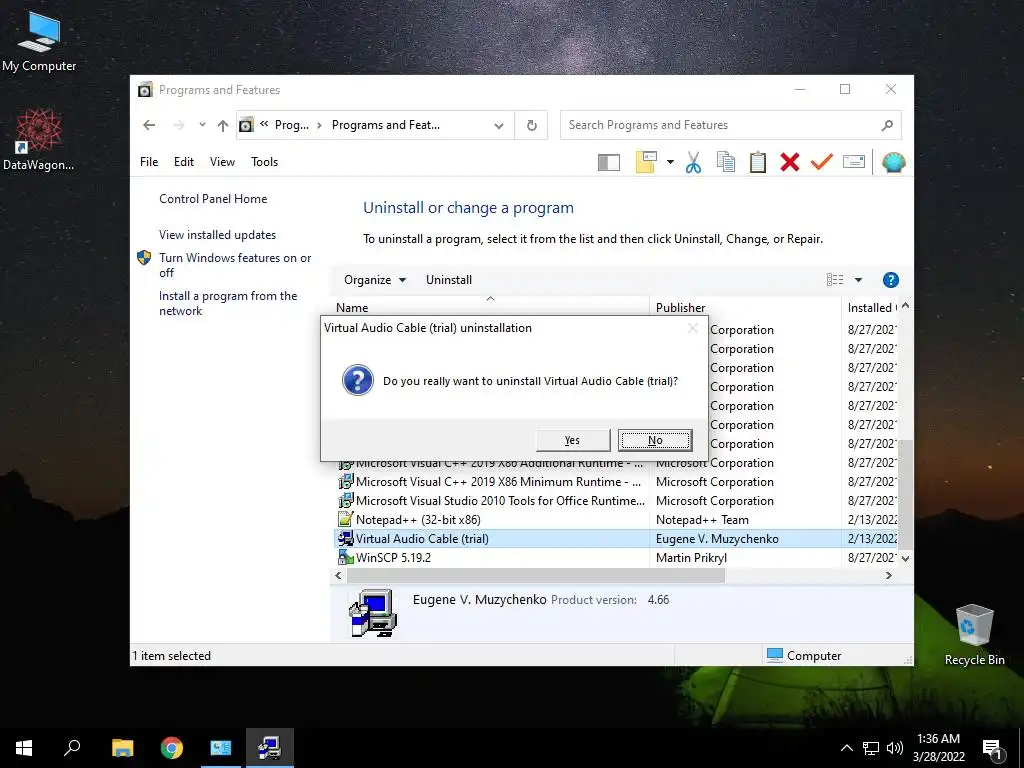The height and width of the screenshot is (768, 1024).
Task: Open the volume speaker tray icon
Action: click(895, 748)
